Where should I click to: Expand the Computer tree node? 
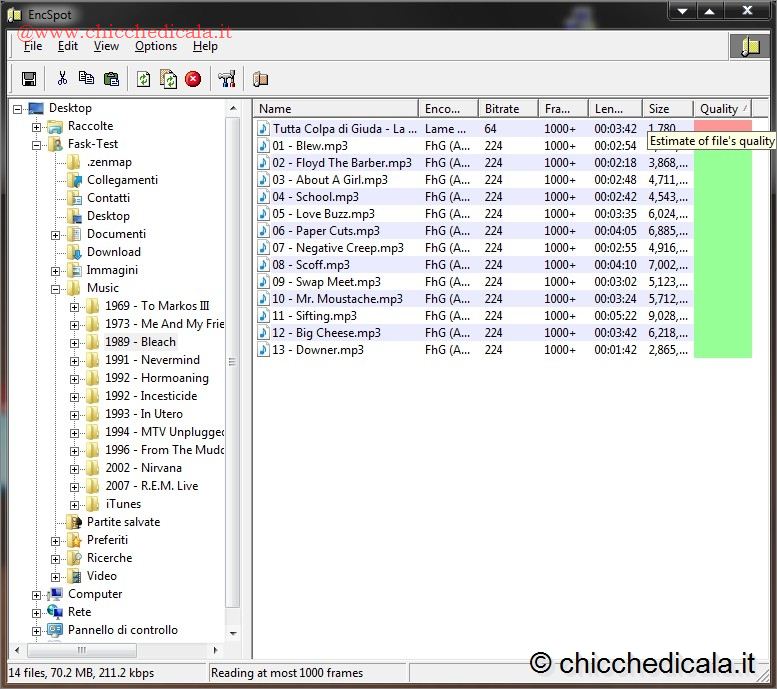click(x=37, y=594)
